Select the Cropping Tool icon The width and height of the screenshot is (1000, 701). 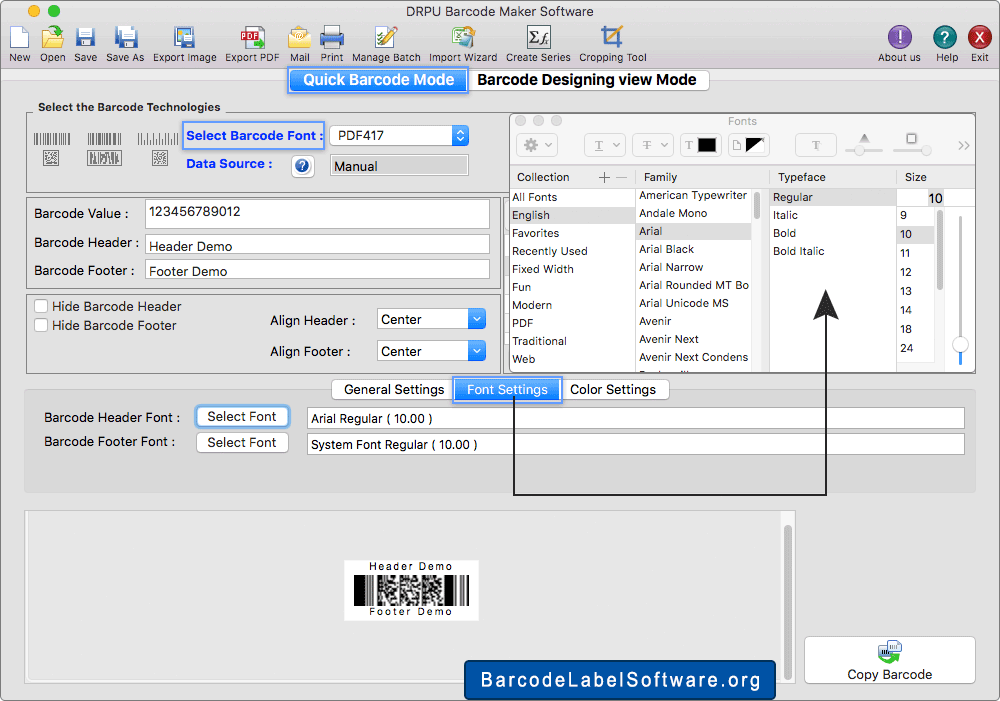[x=612, y=38]
